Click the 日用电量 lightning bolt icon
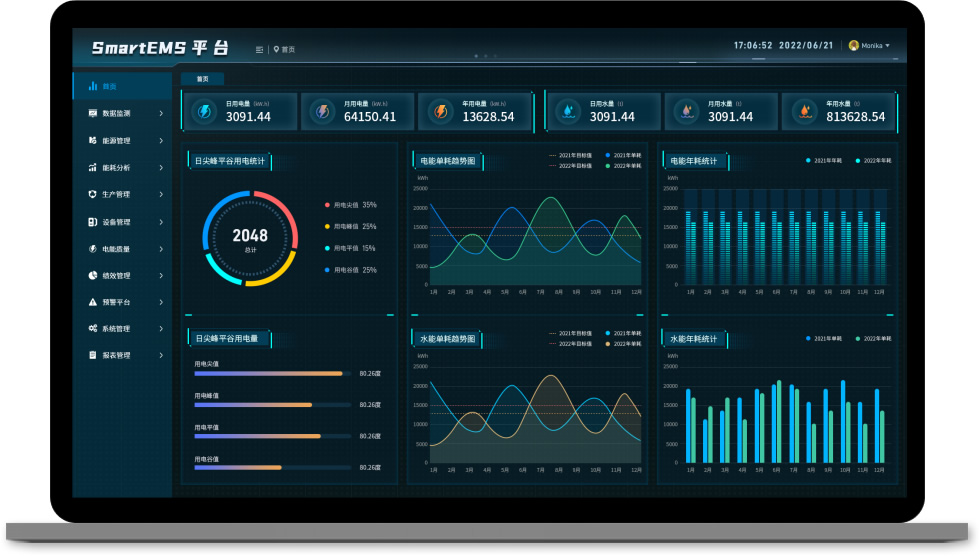Screen dimensions: 980x560 tap(203, 112)
